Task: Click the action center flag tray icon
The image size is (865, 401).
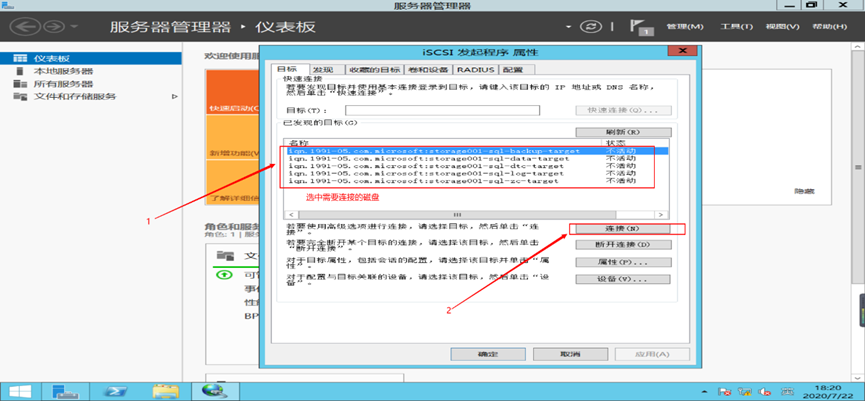Action: point(726,392)
